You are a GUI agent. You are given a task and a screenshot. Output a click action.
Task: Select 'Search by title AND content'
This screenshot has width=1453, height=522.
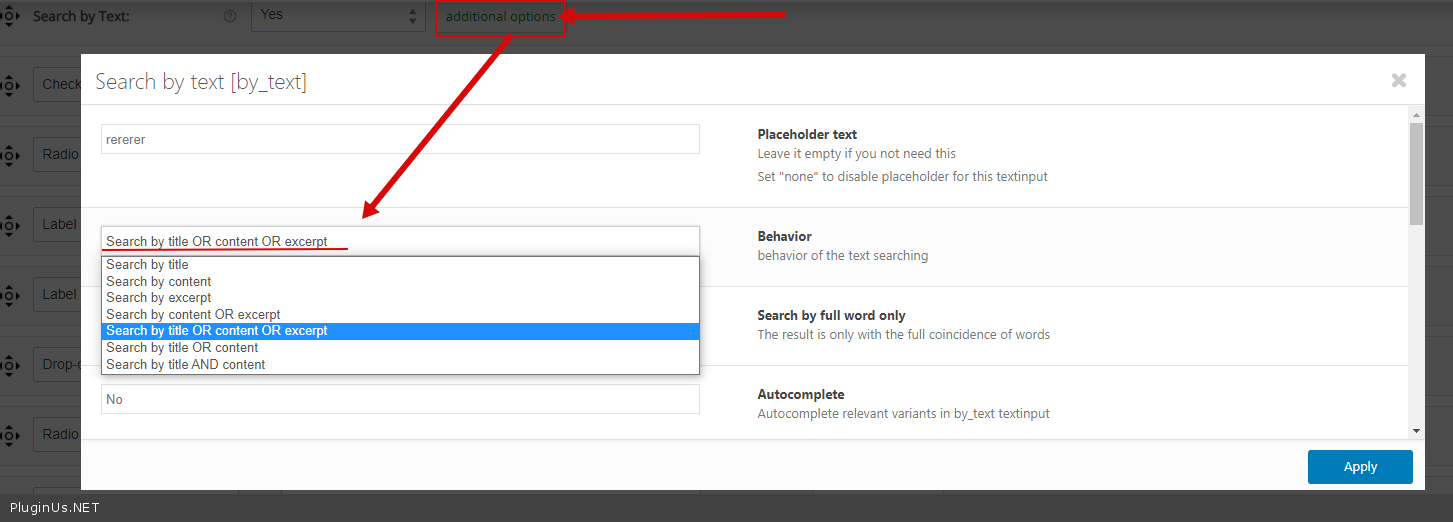tap(186, 365)
